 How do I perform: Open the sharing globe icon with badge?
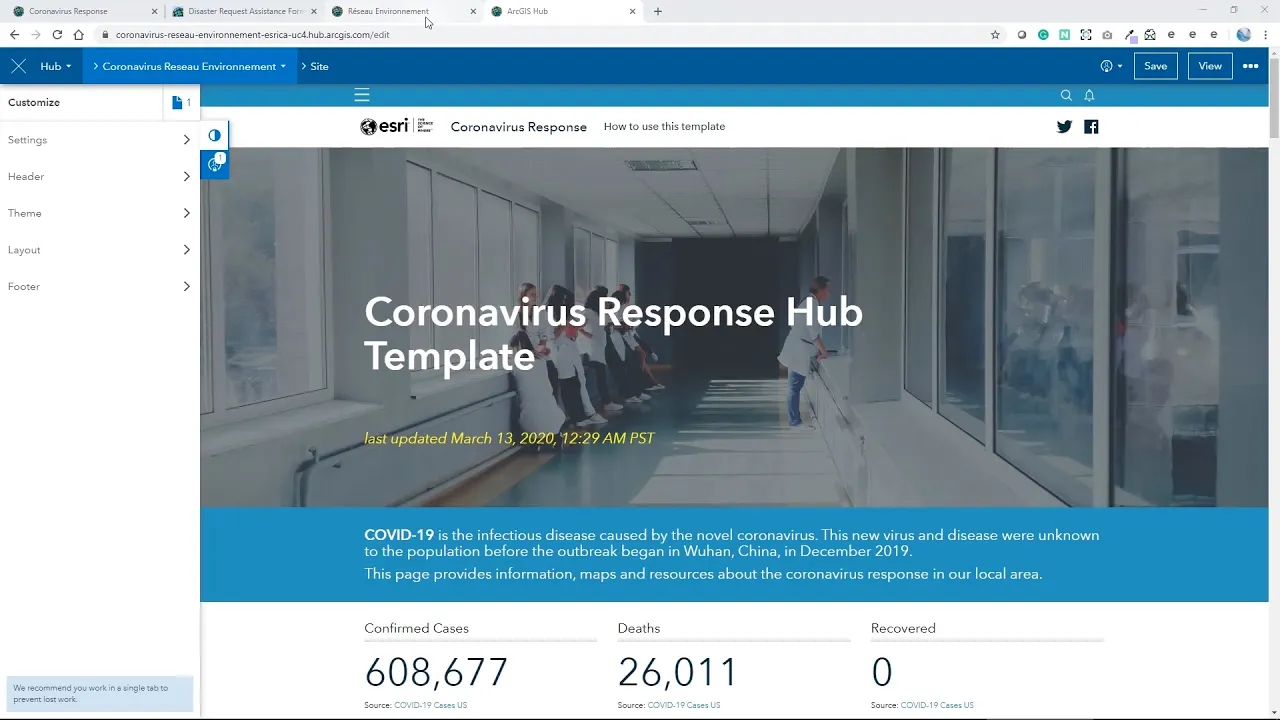(x=214, y=164)
